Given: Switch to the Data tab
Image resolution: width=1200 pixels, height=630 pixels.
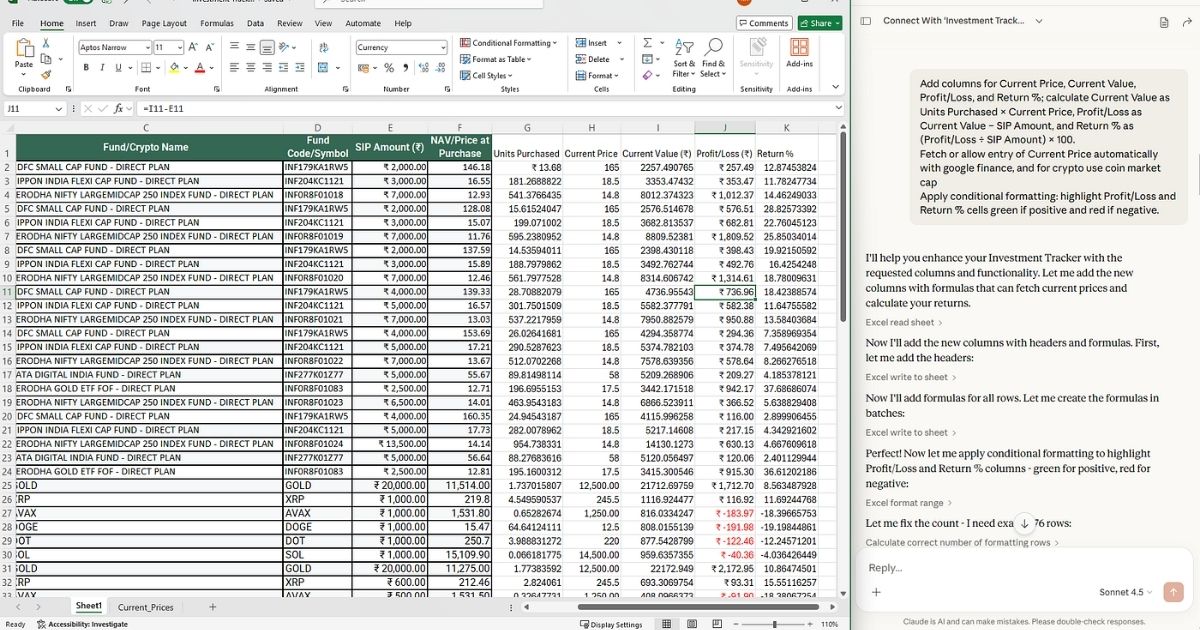Looking at the screenshot, I should 256,23.
